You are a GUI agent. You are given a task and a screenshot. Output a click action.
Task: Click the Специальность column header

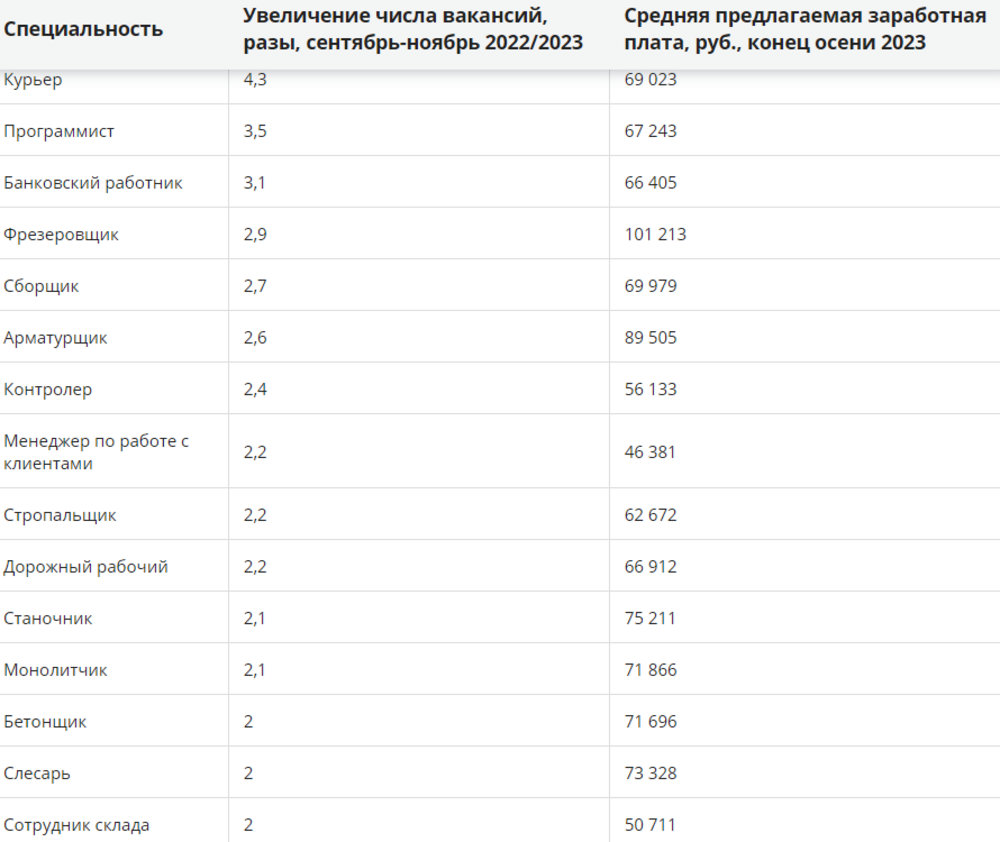(x=83, y=29)
